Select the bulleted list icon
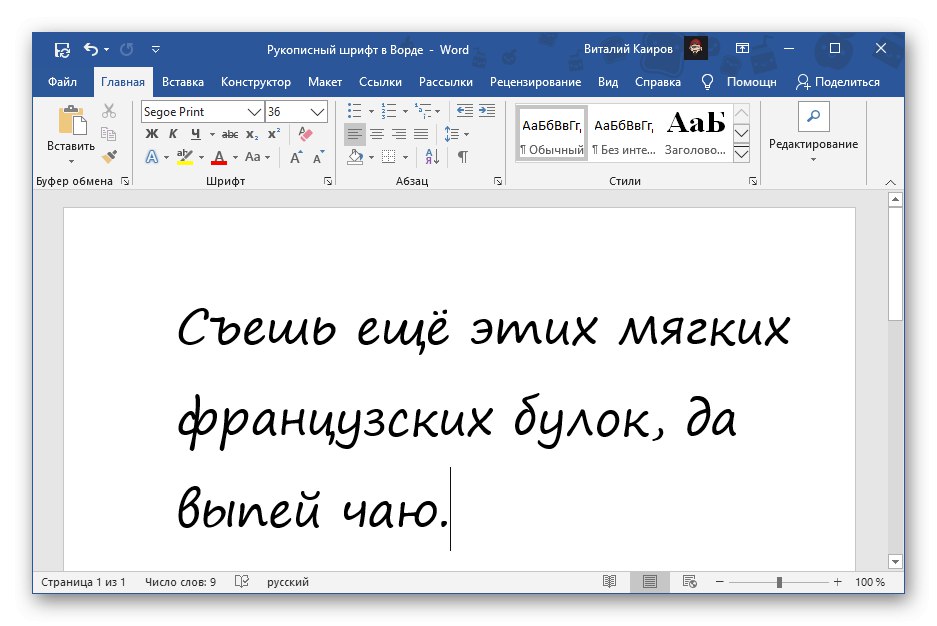Viewport: 937px width, 626px height. coord(353,110)
